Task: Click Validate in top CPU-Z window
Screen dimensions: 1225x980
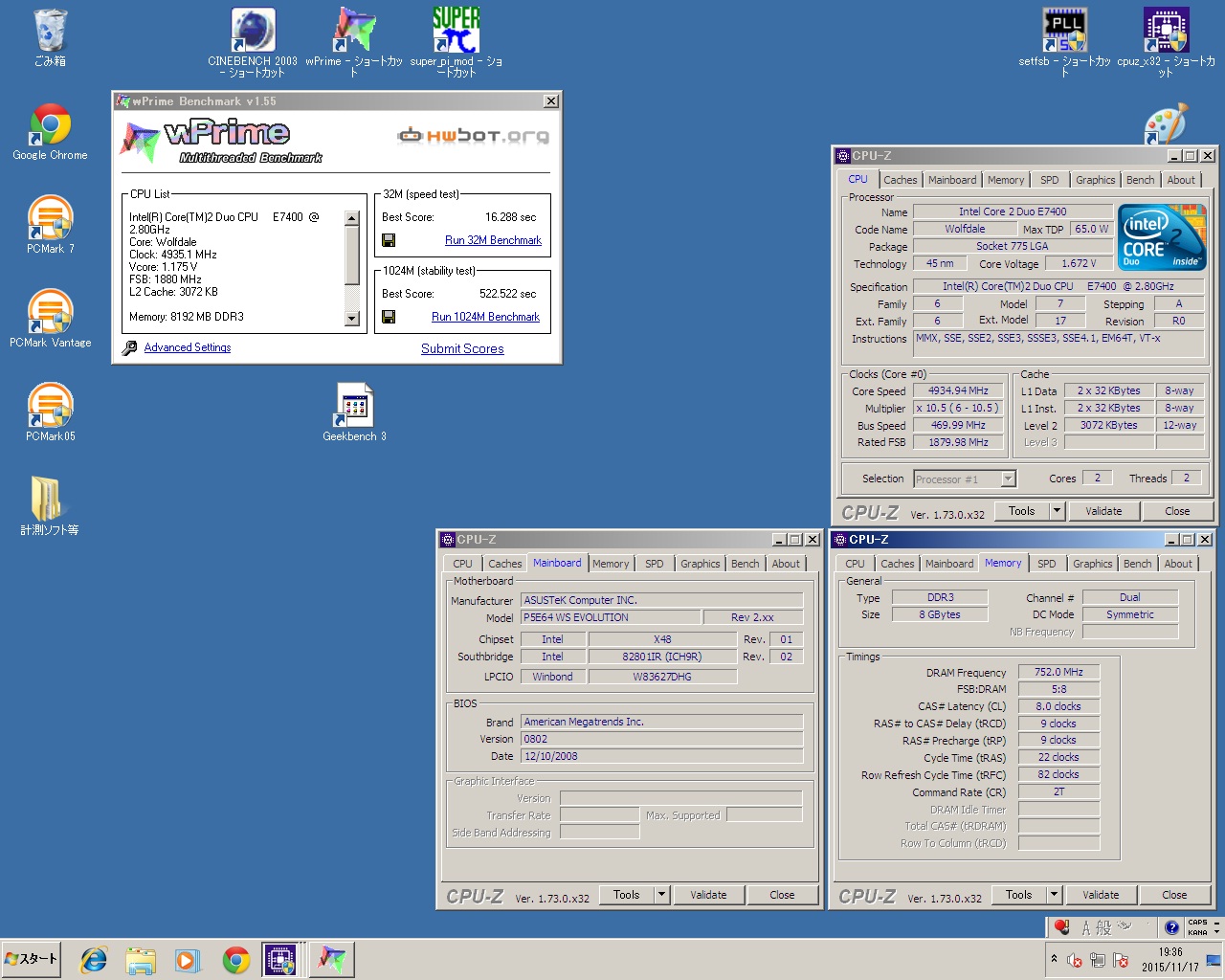Action: (1102, 511)
